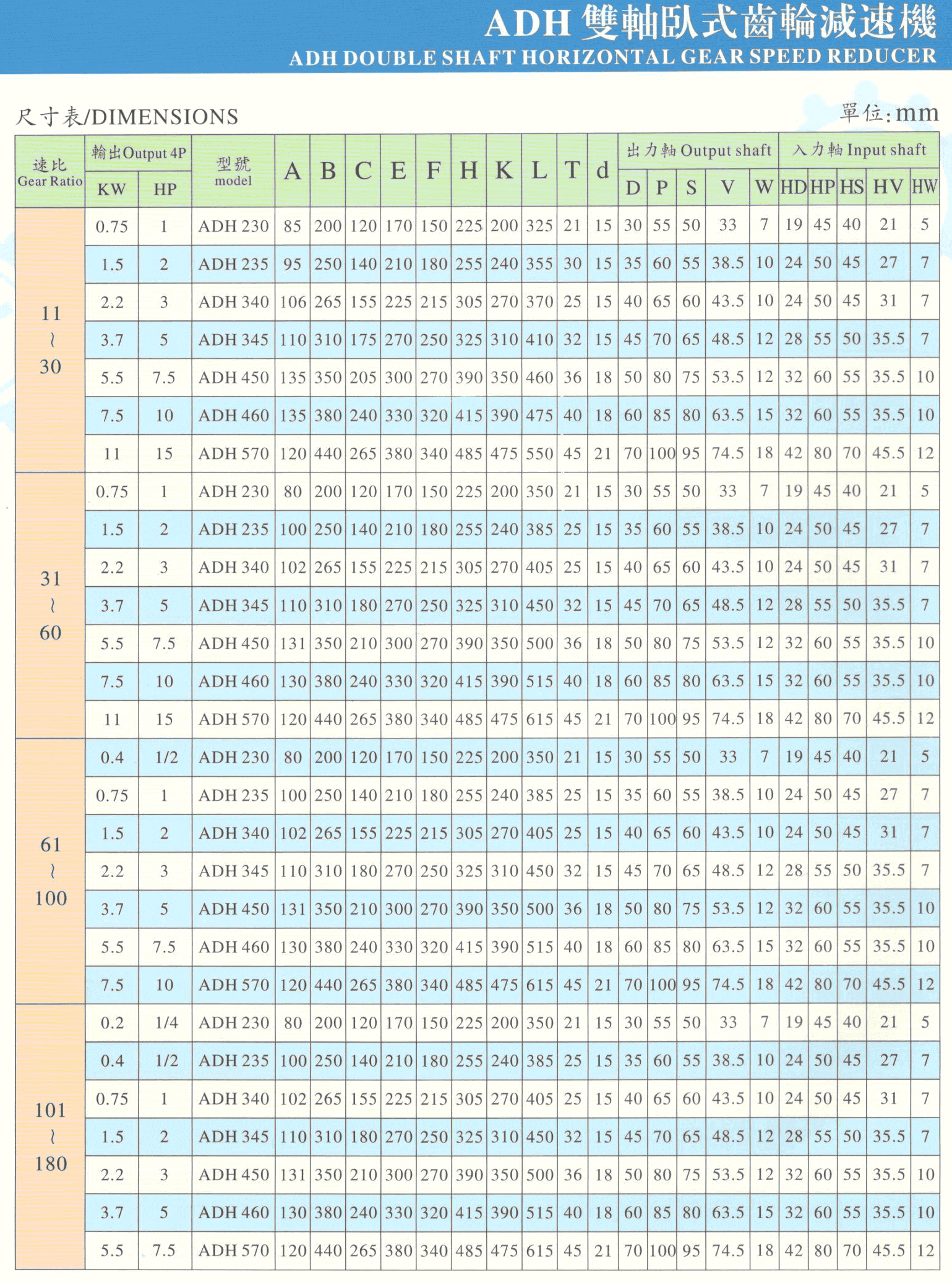This screenshot has width=952, height=1282.
Task: Select column header A
Action: 293,171
